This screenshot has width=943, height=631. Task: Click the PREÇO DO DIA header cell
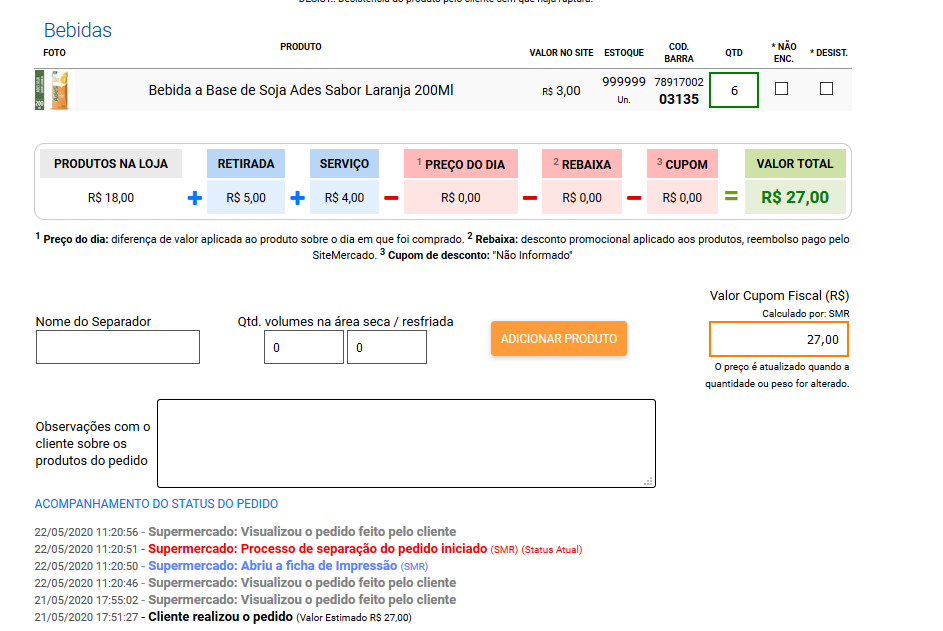461,164
